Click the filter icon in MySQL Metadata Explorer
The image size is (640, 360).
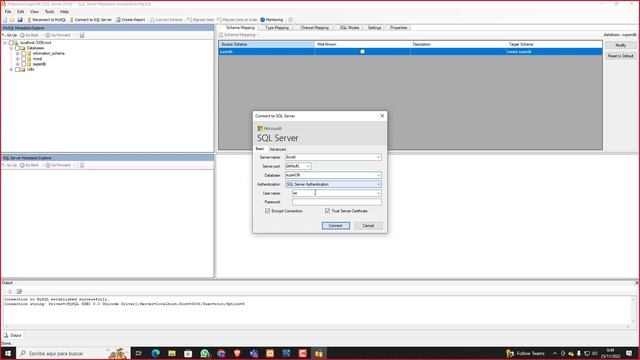[x=82, y=35]
